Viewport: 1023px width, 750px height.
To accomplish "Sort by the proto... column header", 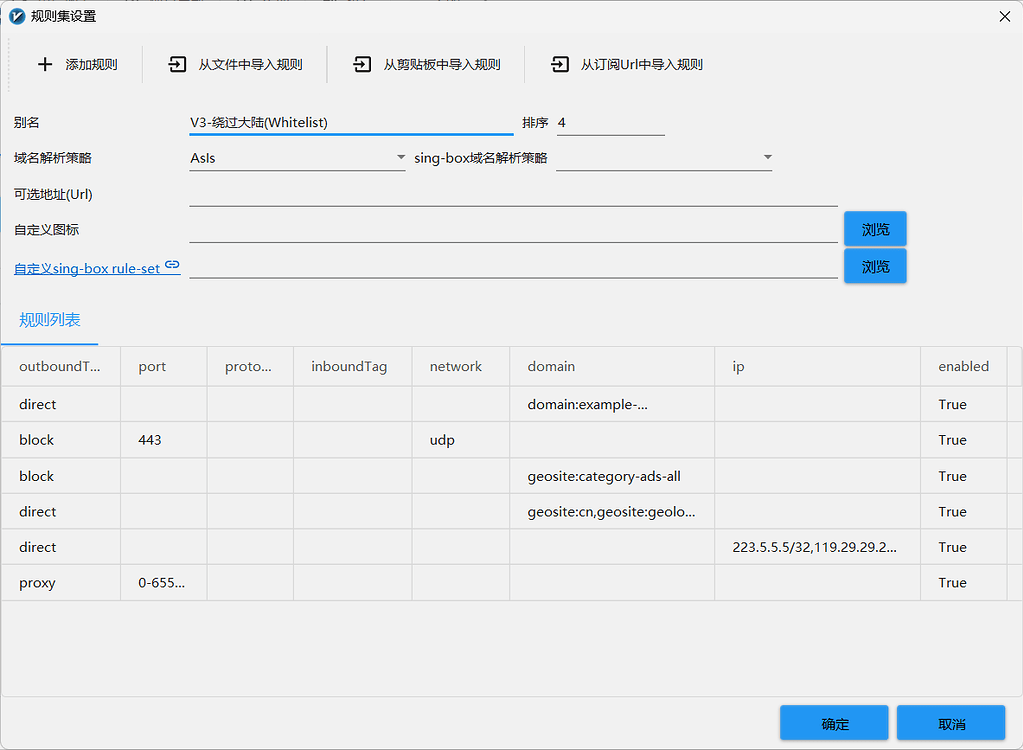I will pos(250,367).
